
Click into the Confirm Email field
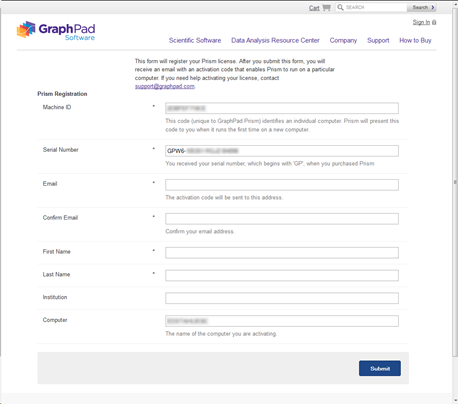pos(282,219)
